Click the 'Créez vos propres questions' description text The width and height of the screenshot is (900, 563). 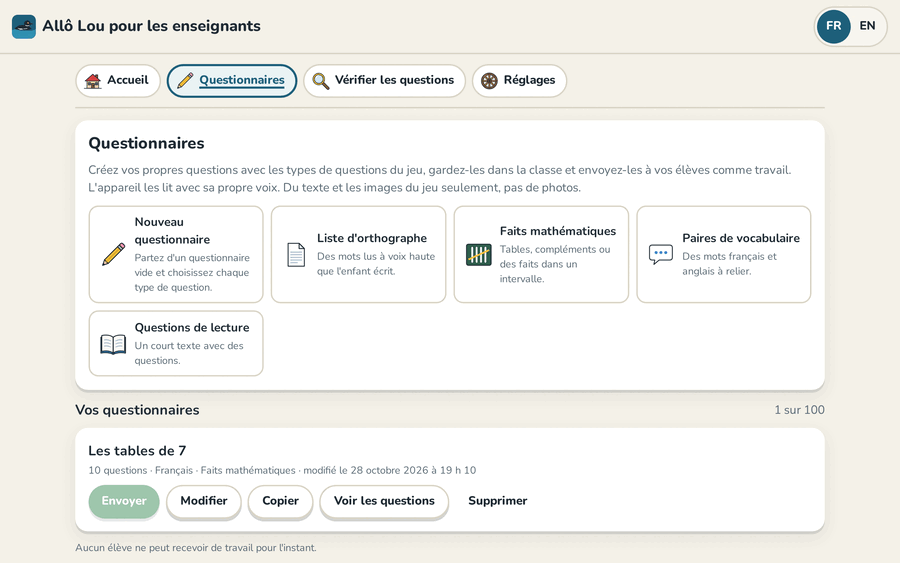[440, 178]
